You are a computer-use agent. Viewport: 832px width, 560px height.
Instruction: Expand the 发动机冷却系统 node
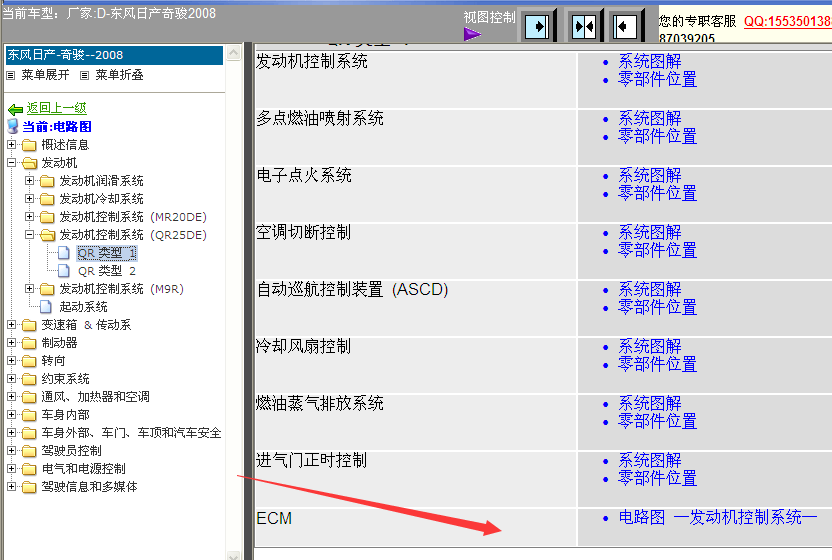pos(29,199)
